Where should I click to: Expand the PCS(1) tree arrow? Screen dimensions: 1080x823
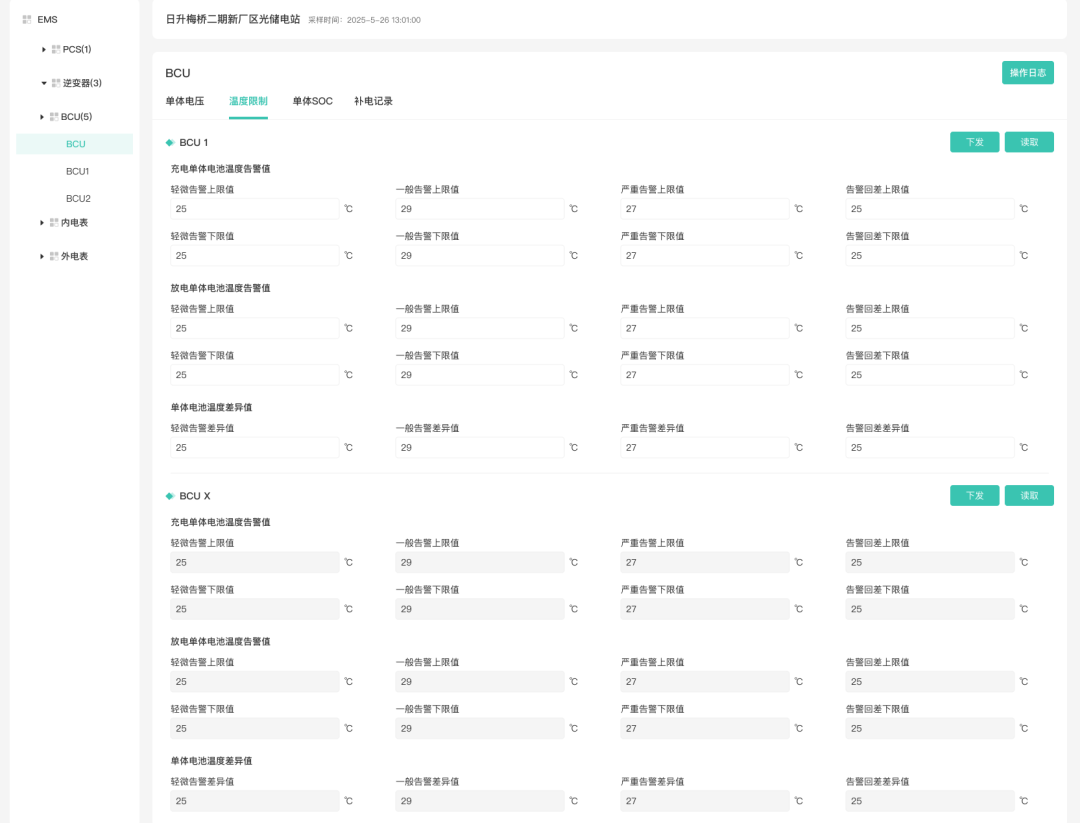[x=44, y=49]
